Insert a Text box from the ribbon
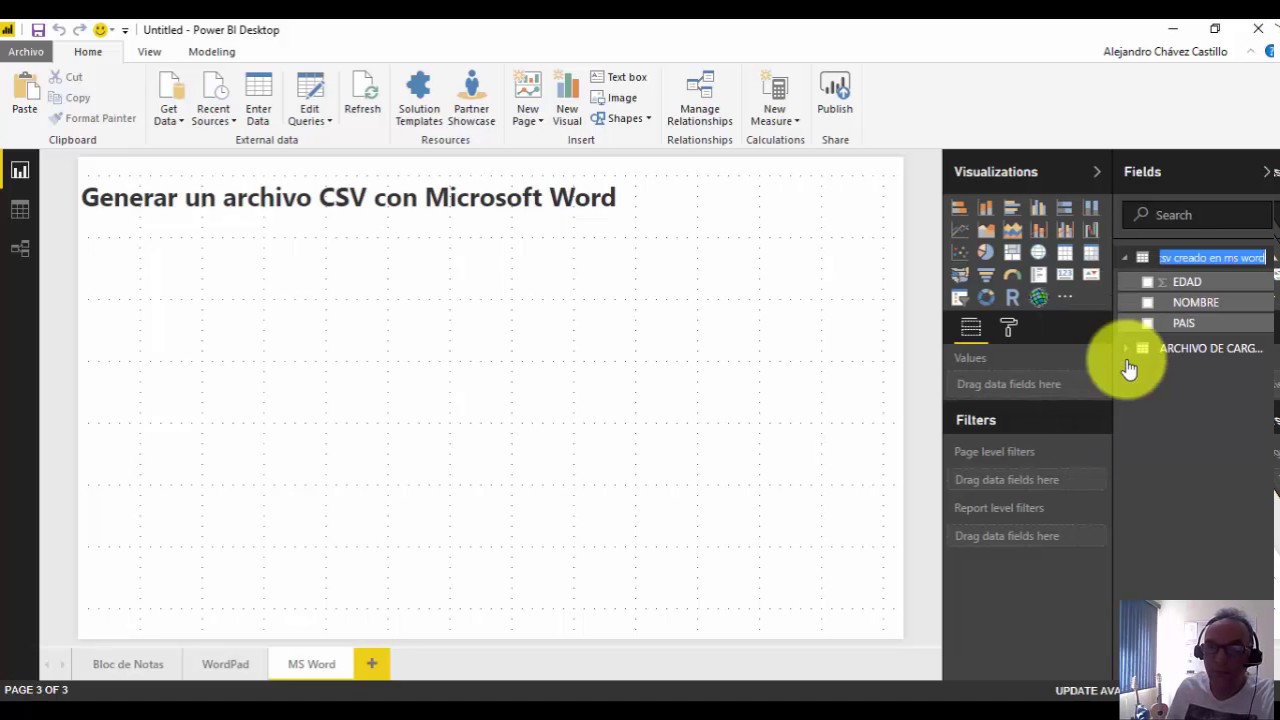 619,77
